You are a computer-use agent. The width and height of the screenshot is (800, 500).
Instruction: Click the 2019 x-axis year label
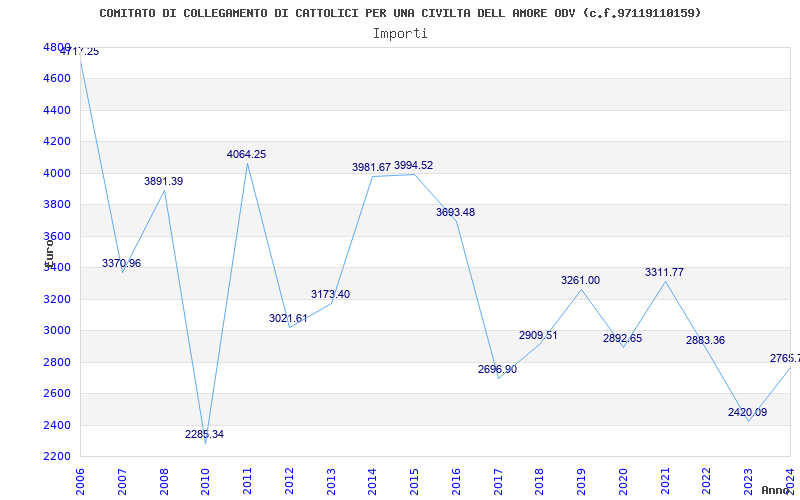tap(582, 481)
